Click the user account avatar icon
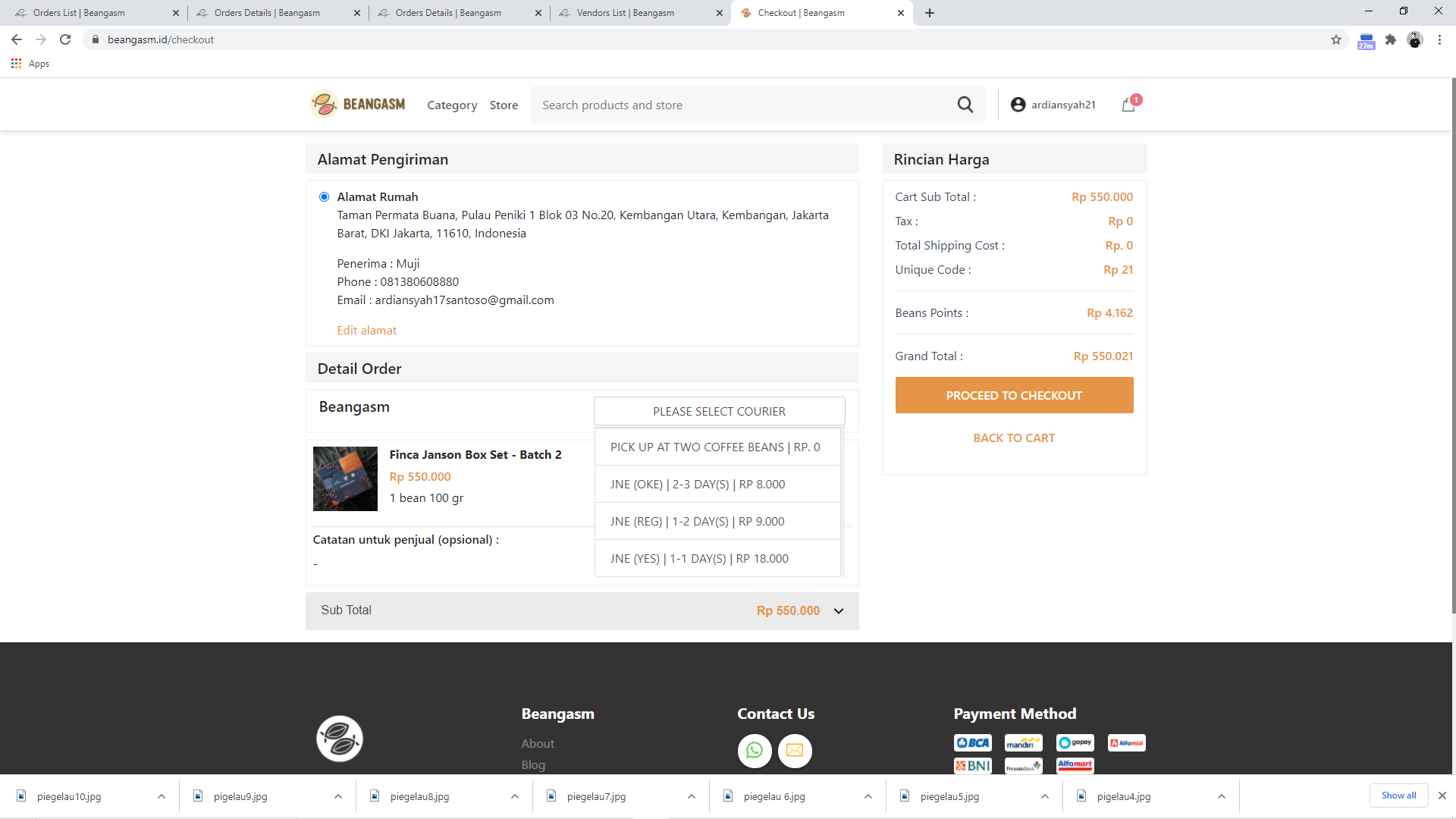 1018,105
